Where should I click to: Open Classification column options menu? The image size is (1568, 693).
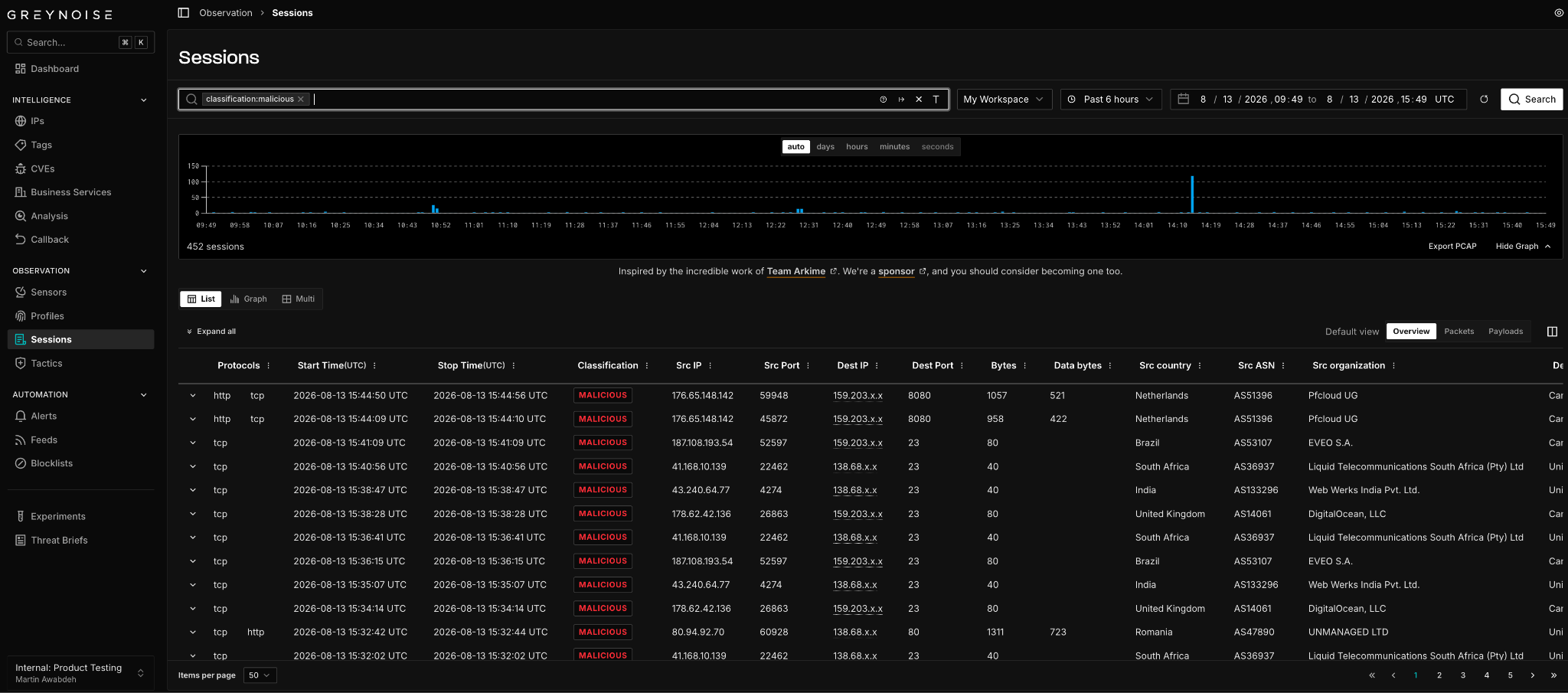point(647,366)
